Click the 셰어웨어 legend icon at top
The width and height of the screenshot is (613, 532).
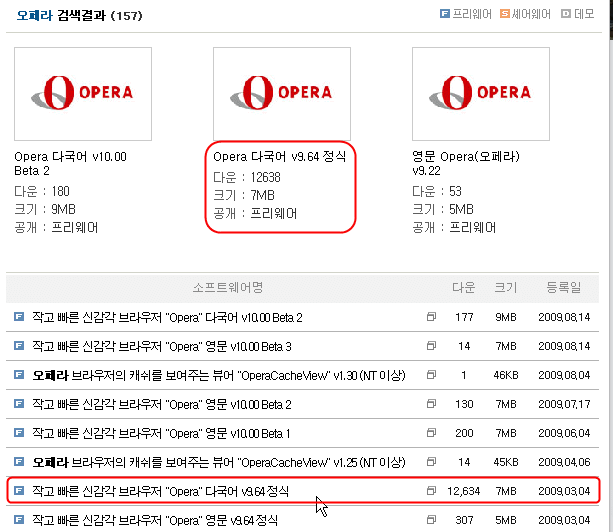tap(505, 14)
